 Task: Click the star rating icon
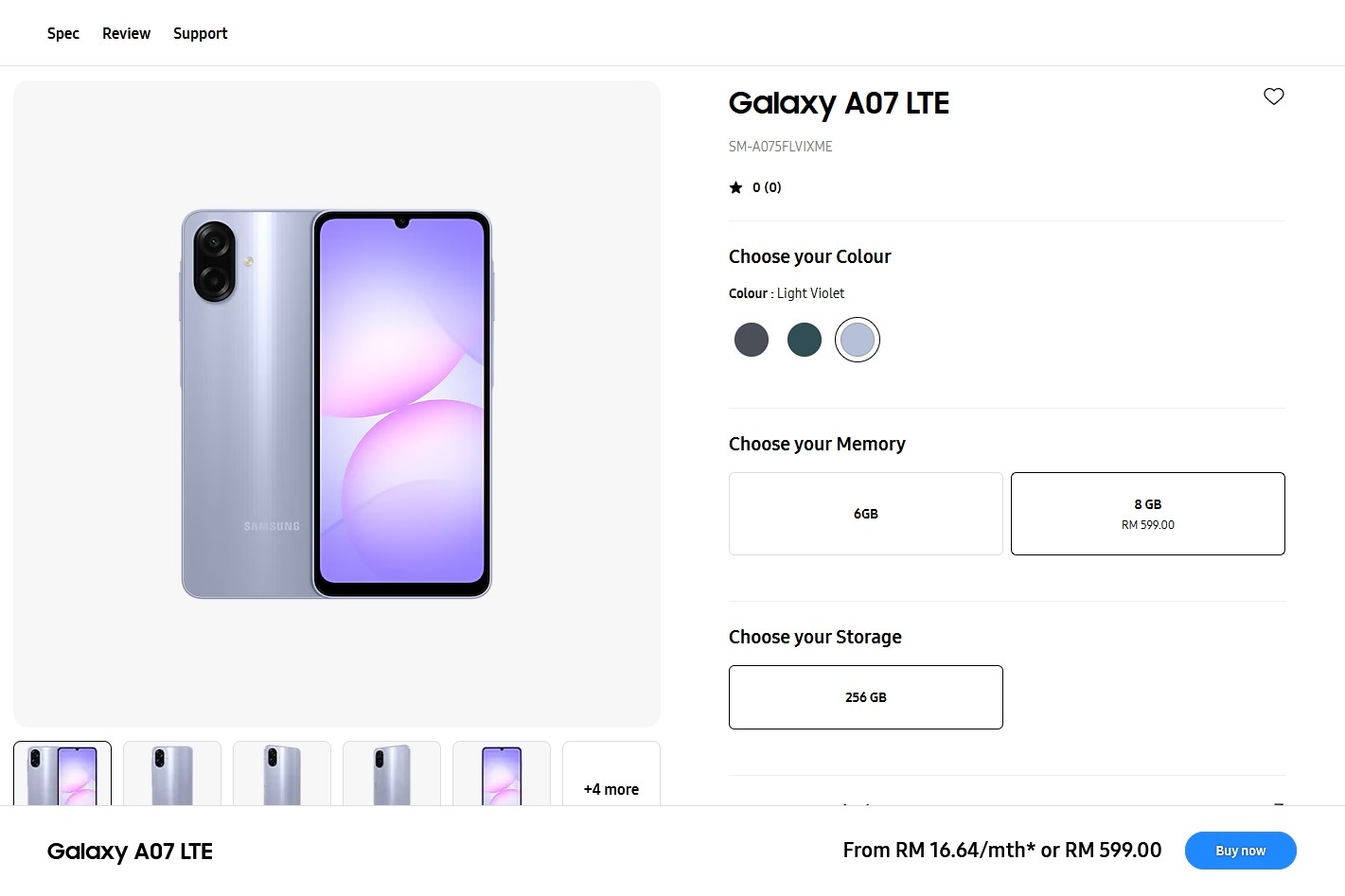tap(735, 187)
